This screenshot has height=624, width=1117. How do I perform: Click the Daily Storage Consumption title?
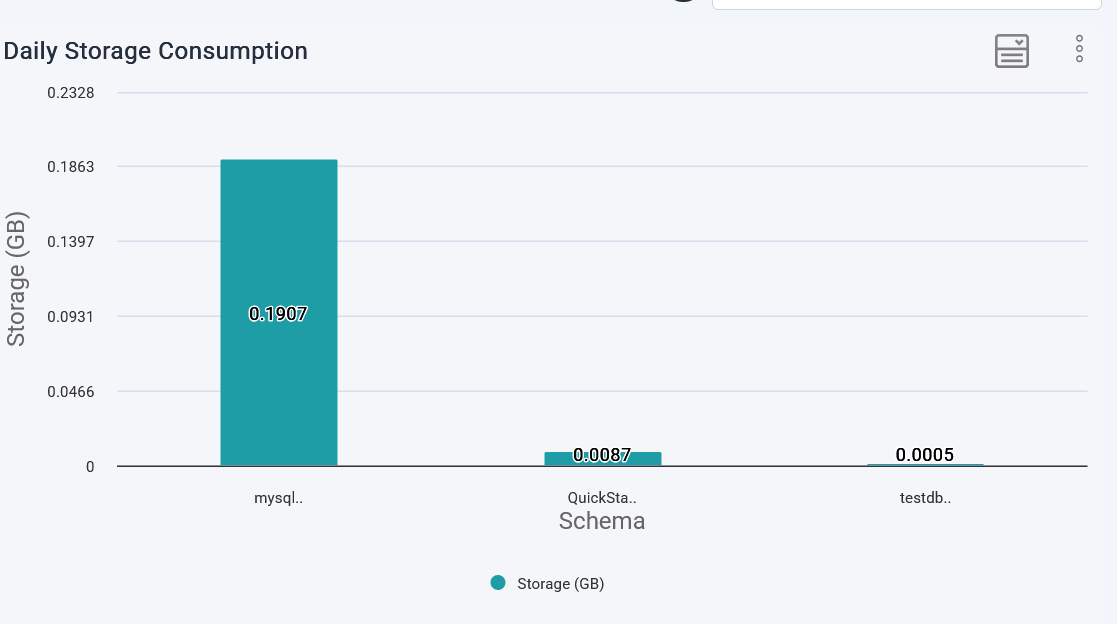tap(156, 50)
